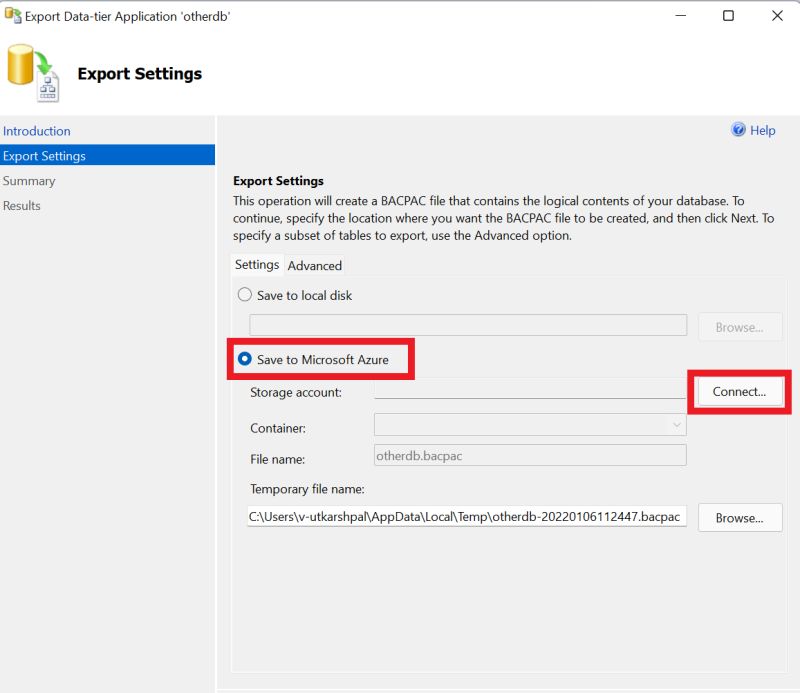Select the Save to Microsoft Azure radio button
The image size is (800, 693).
(x=244, y=360)
